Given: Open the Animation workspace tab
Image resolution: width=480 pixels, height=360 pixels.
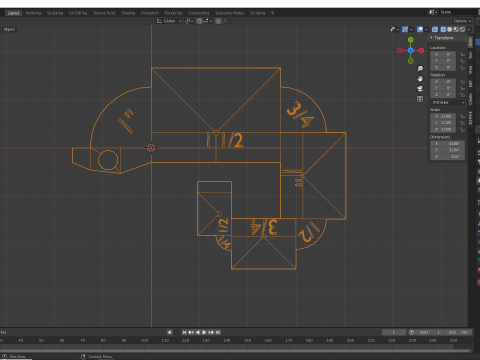Looking at the screenshot, I should 150,13.
